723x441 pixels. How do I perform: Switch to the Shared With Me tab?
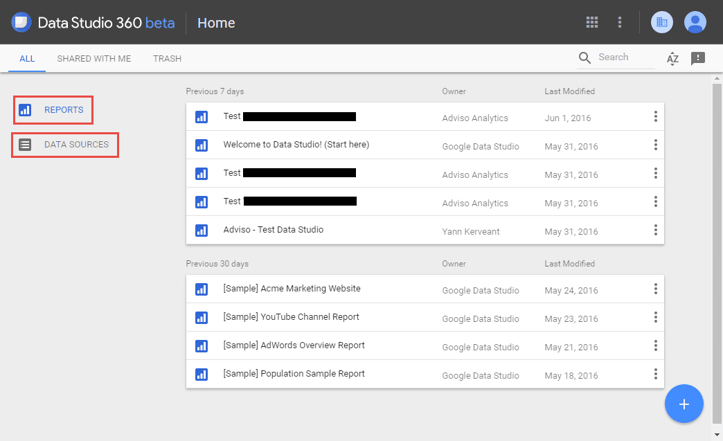(94, 59)
